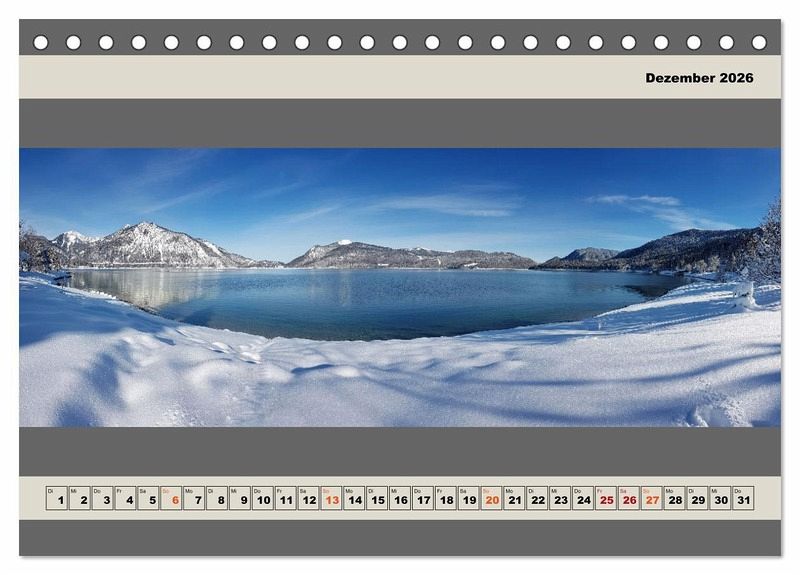Select date 17 in the day row

(x=423, y=498)
